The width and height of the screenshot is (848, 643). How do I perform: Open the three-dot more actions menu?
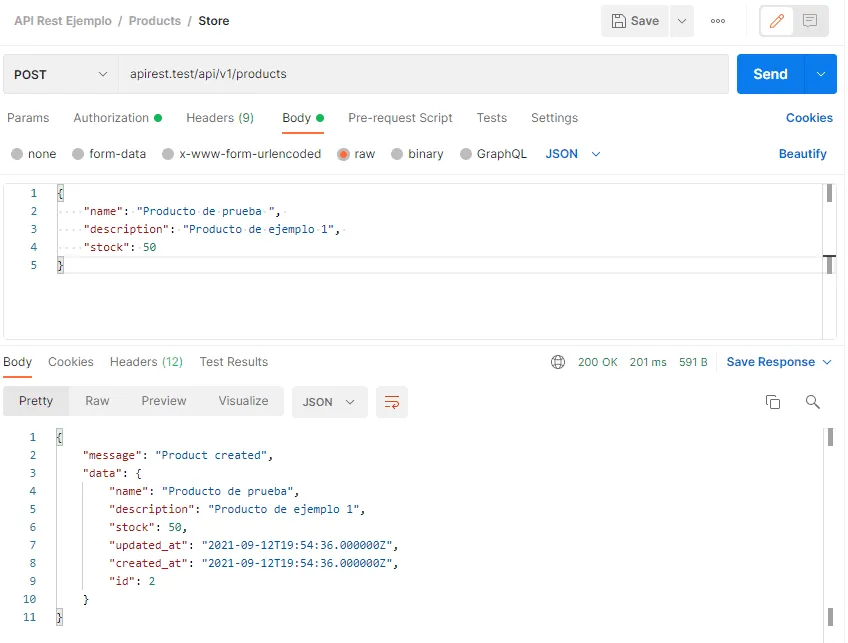pos(717,20)
